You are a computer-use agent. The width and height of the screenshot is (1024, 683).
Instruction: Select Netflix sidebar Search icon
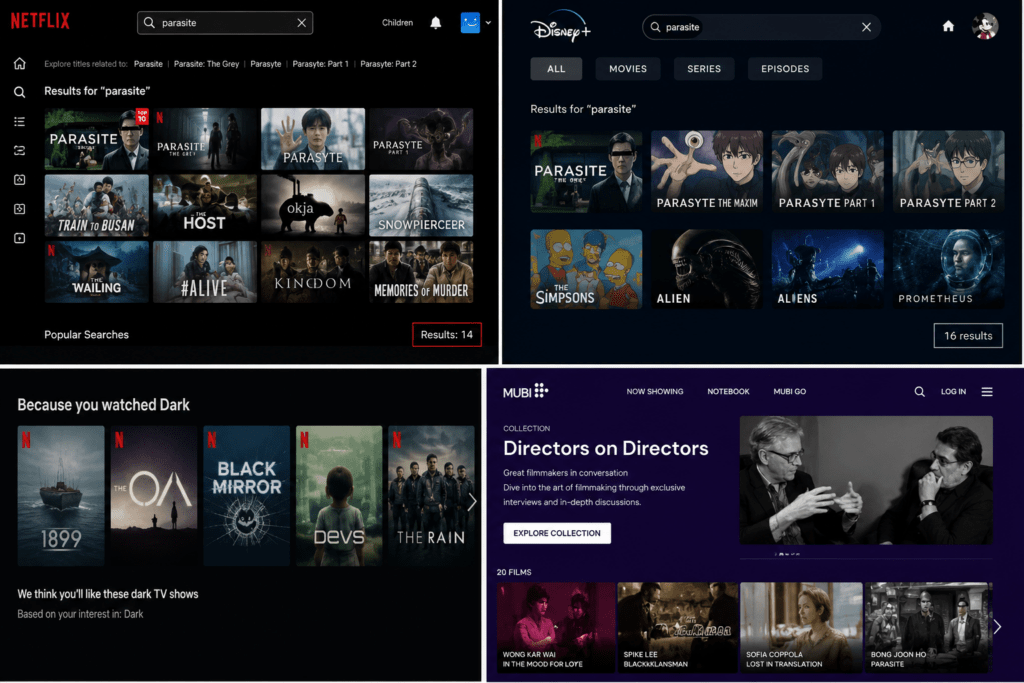pos(20,92)
